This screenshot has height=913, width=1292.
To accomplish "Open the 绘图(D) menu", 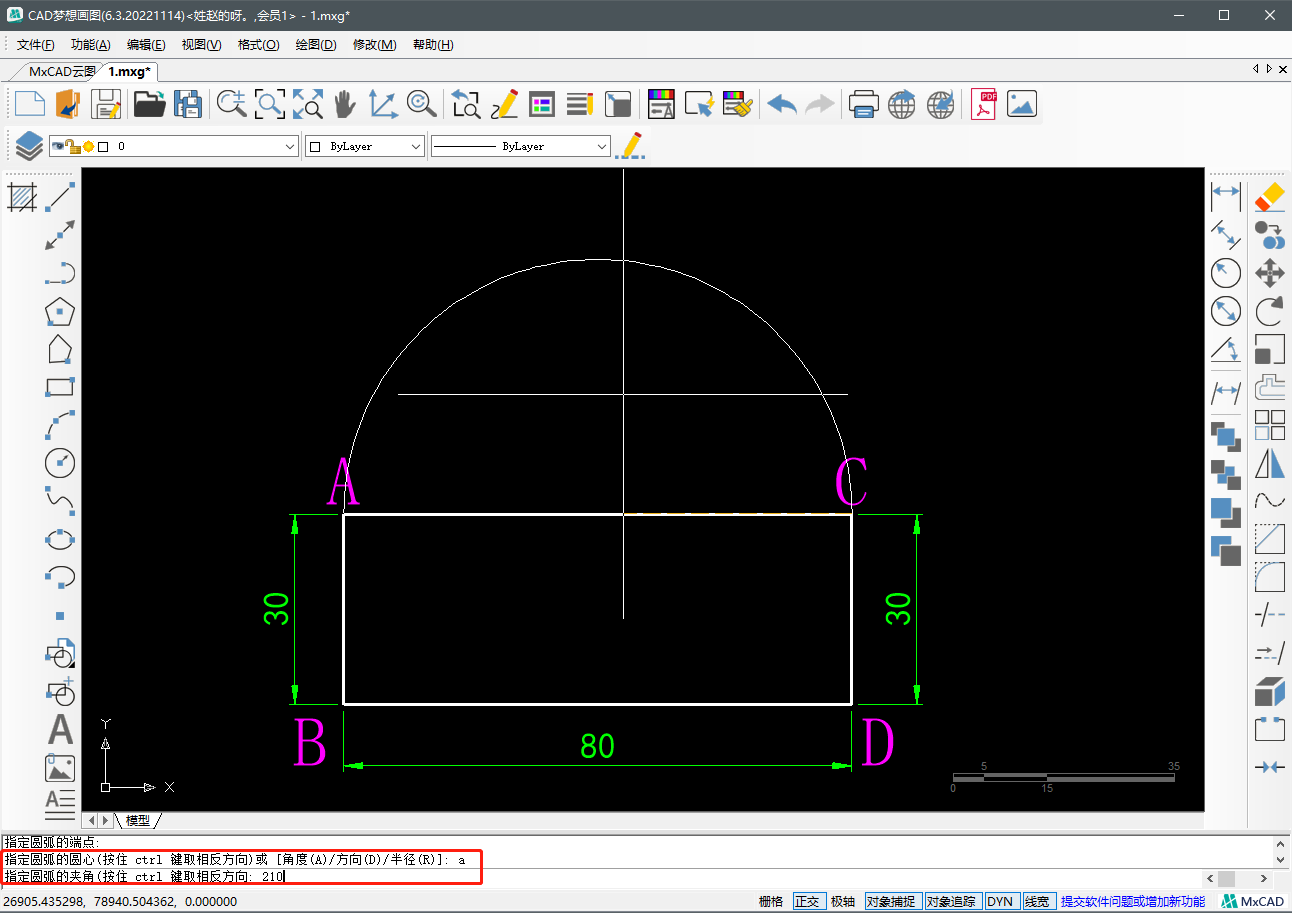I will click(316, 45).
